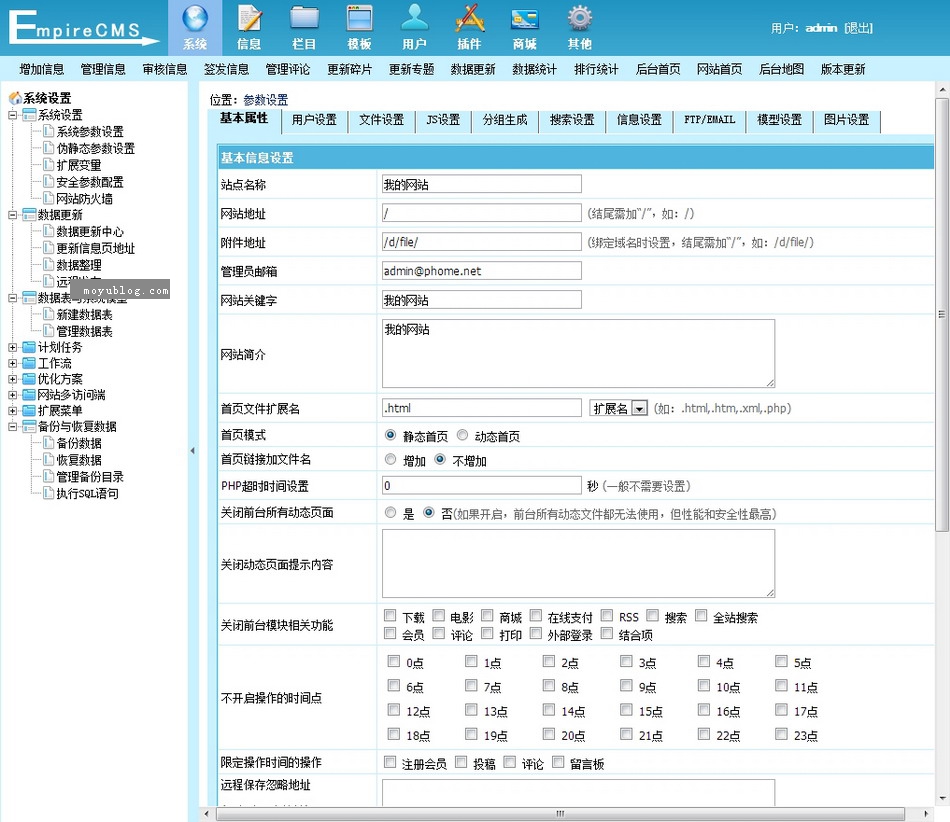Screen dimensions: 950x822
Task: Click the 退出 logout link
Action: tap(859, 28)
